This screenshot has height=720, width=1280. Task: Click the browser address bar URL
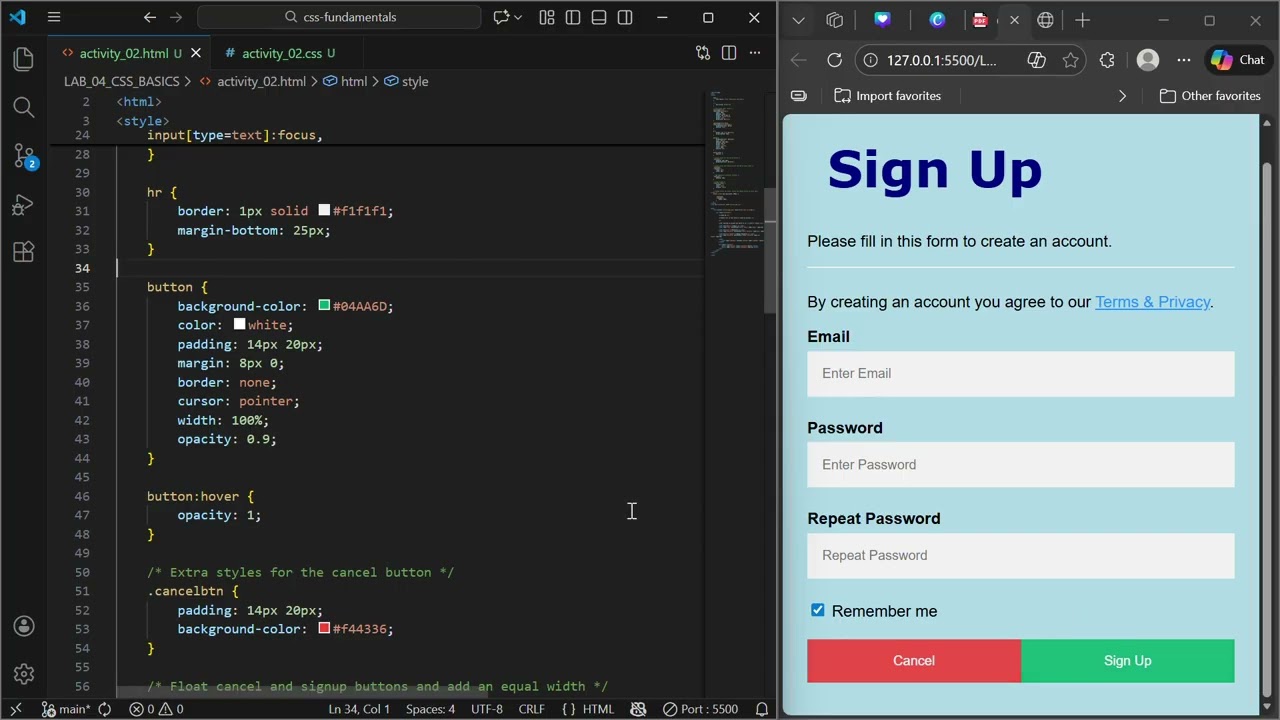(x=942, y=60)
